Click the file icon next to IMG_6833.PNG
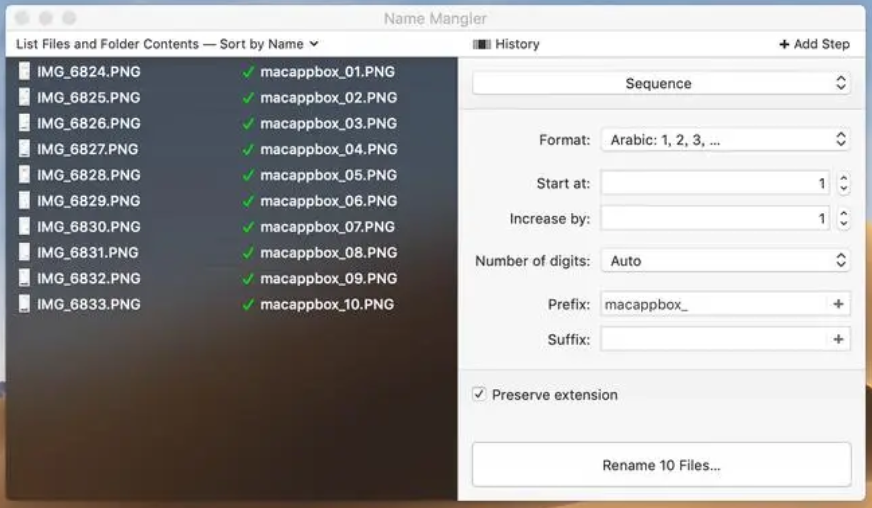This screenshot has height=508, width=872. point(24,304)
